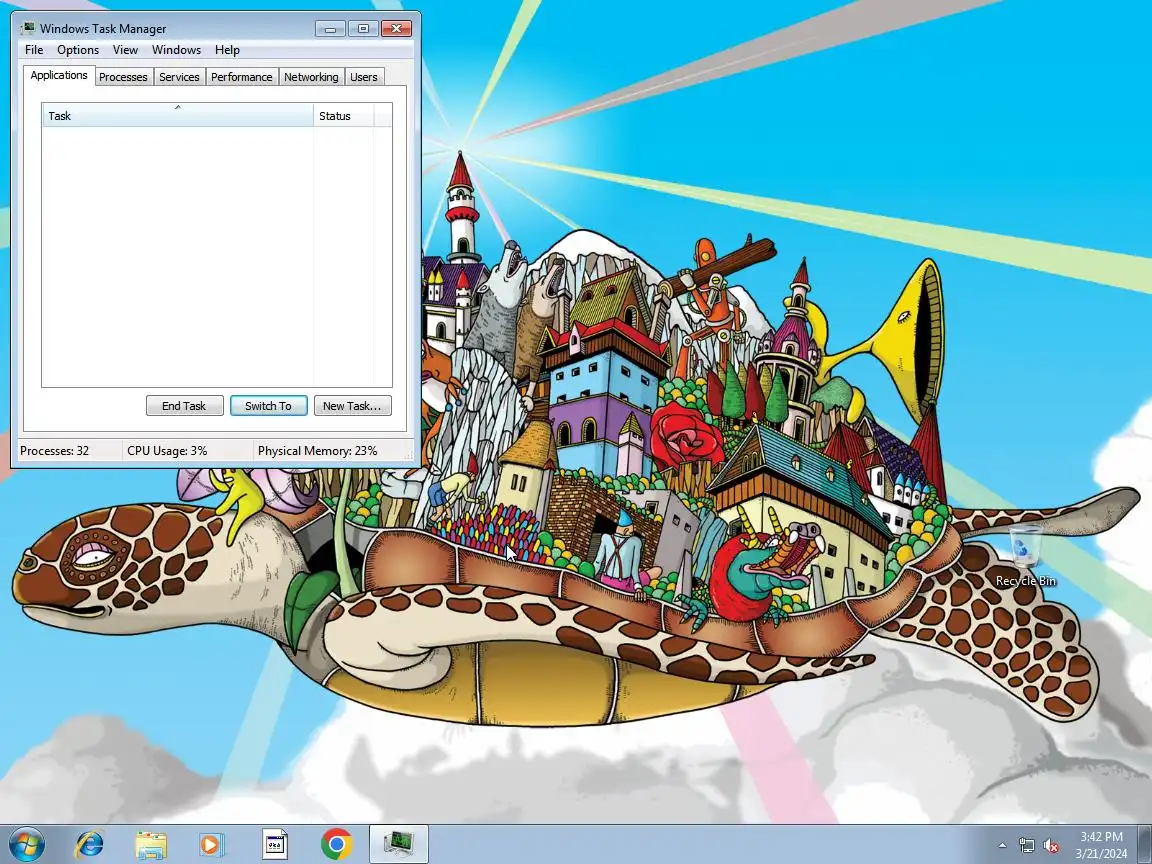
Task: Click the Switch To button
Action: click(268, 406)
